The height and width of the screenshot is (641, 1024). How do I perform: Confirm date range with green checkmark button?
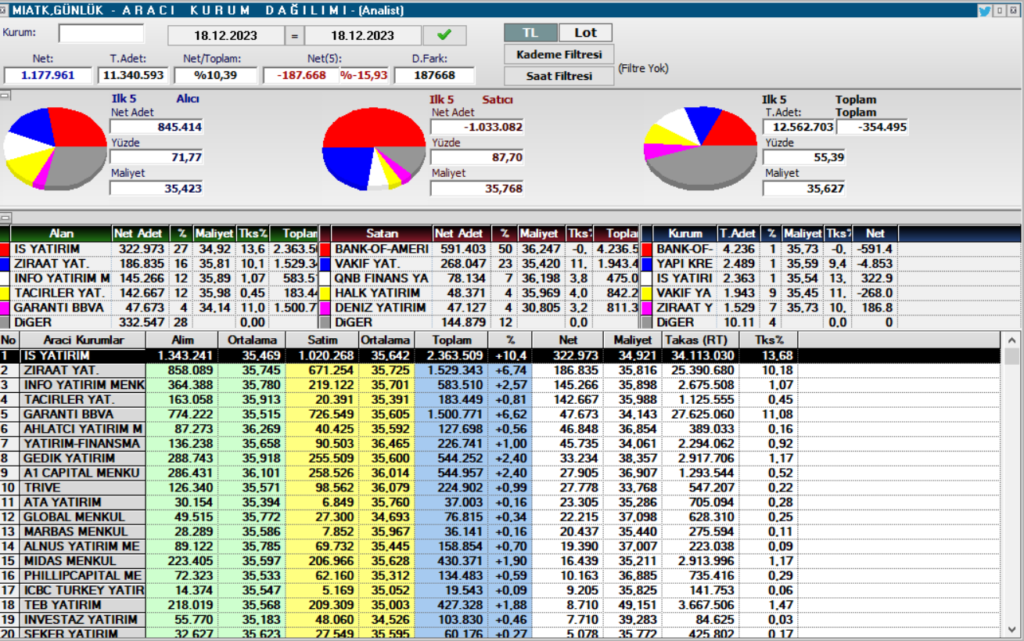pos(445,35)
